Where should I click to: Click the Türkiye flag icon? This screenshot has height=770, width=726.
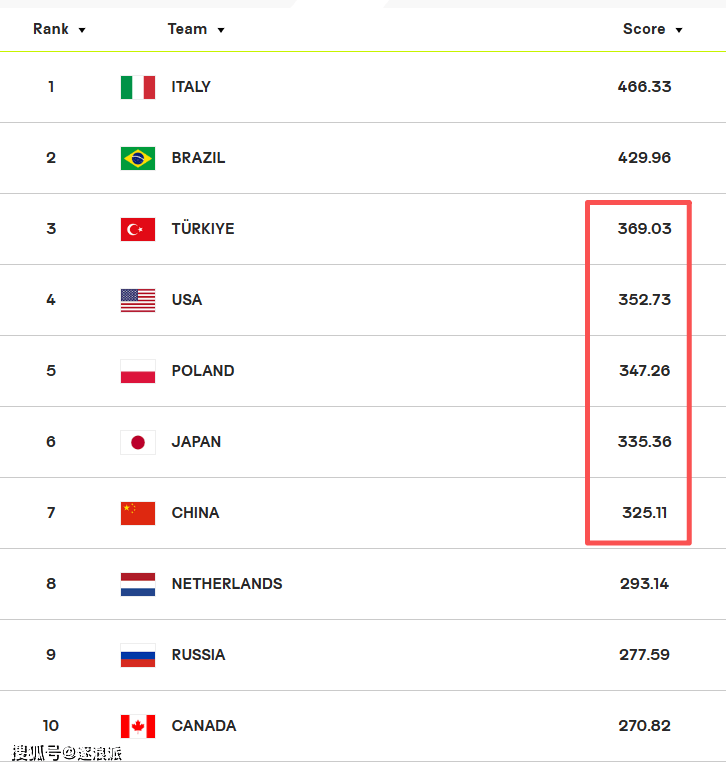click(138, 229)
